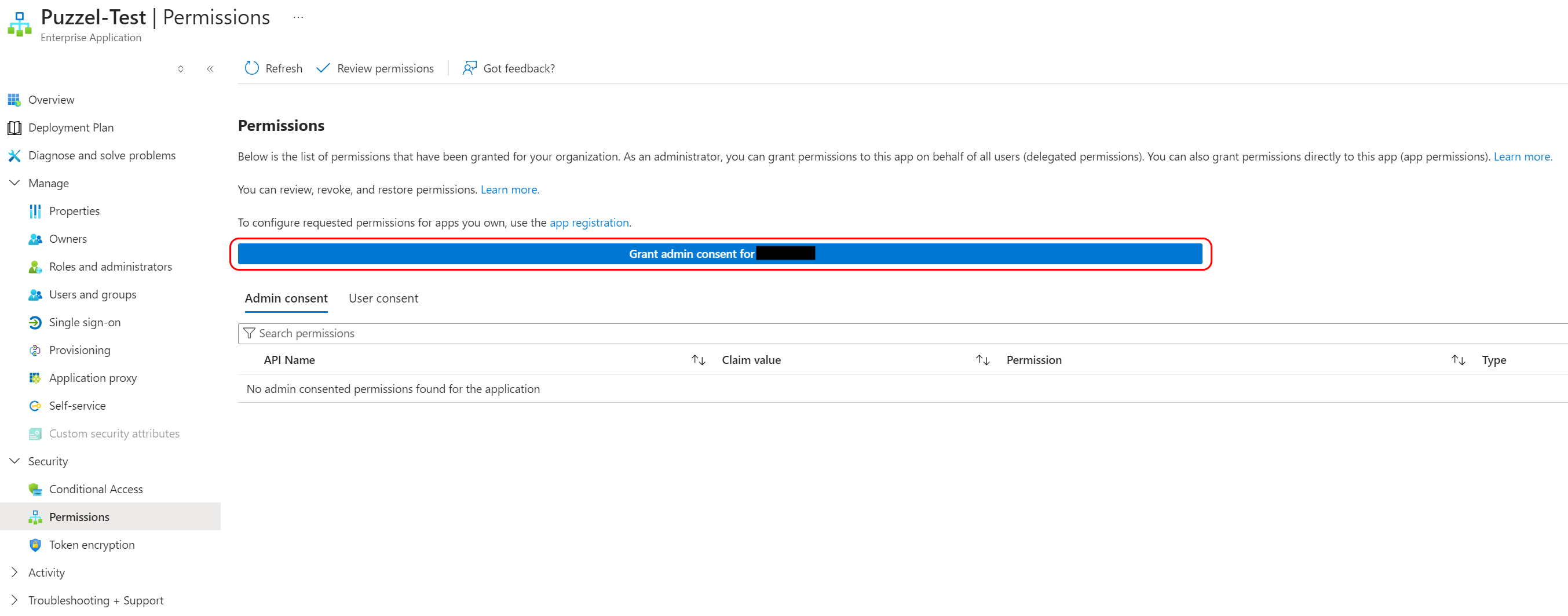Image resolution: width=1568 pixels, height=616 pixels.
Task: Expand Troubleshooting + Support section
Action: tap(14, 600)
